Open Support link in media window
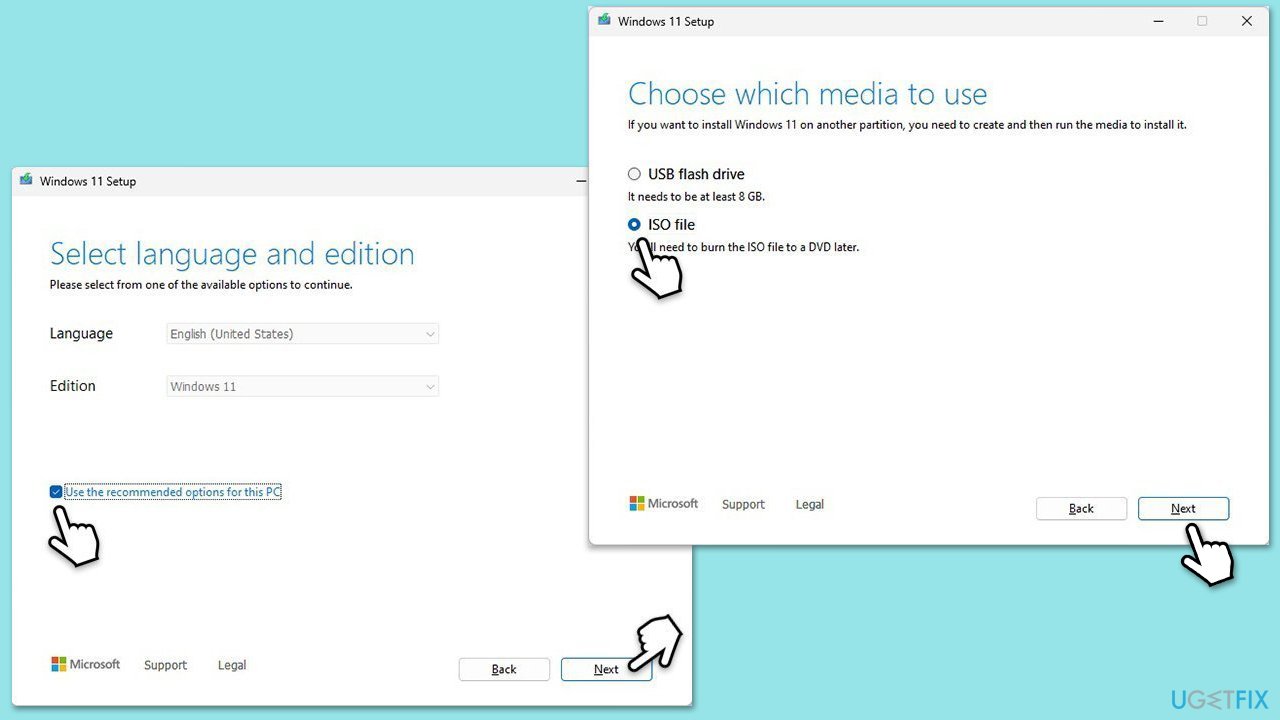The image size is (1280, 720). point(743,505)
